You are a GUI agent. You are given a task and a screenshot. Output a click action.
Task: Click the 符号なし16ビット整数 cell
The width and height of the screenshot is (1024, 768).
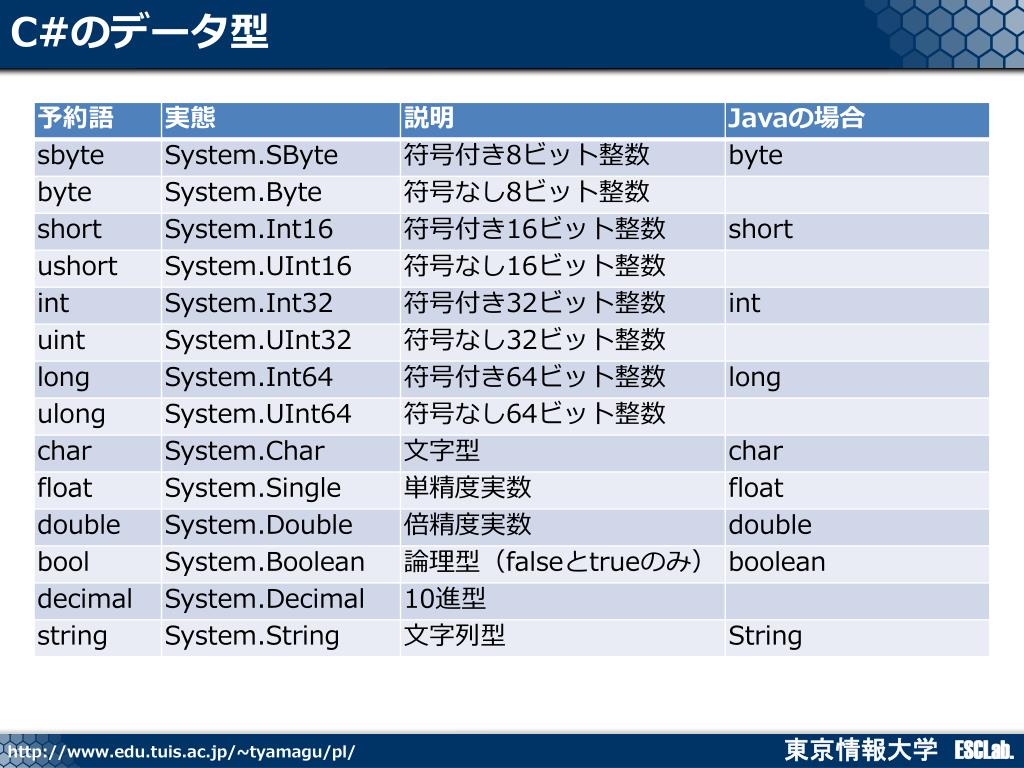click(562, 268)
